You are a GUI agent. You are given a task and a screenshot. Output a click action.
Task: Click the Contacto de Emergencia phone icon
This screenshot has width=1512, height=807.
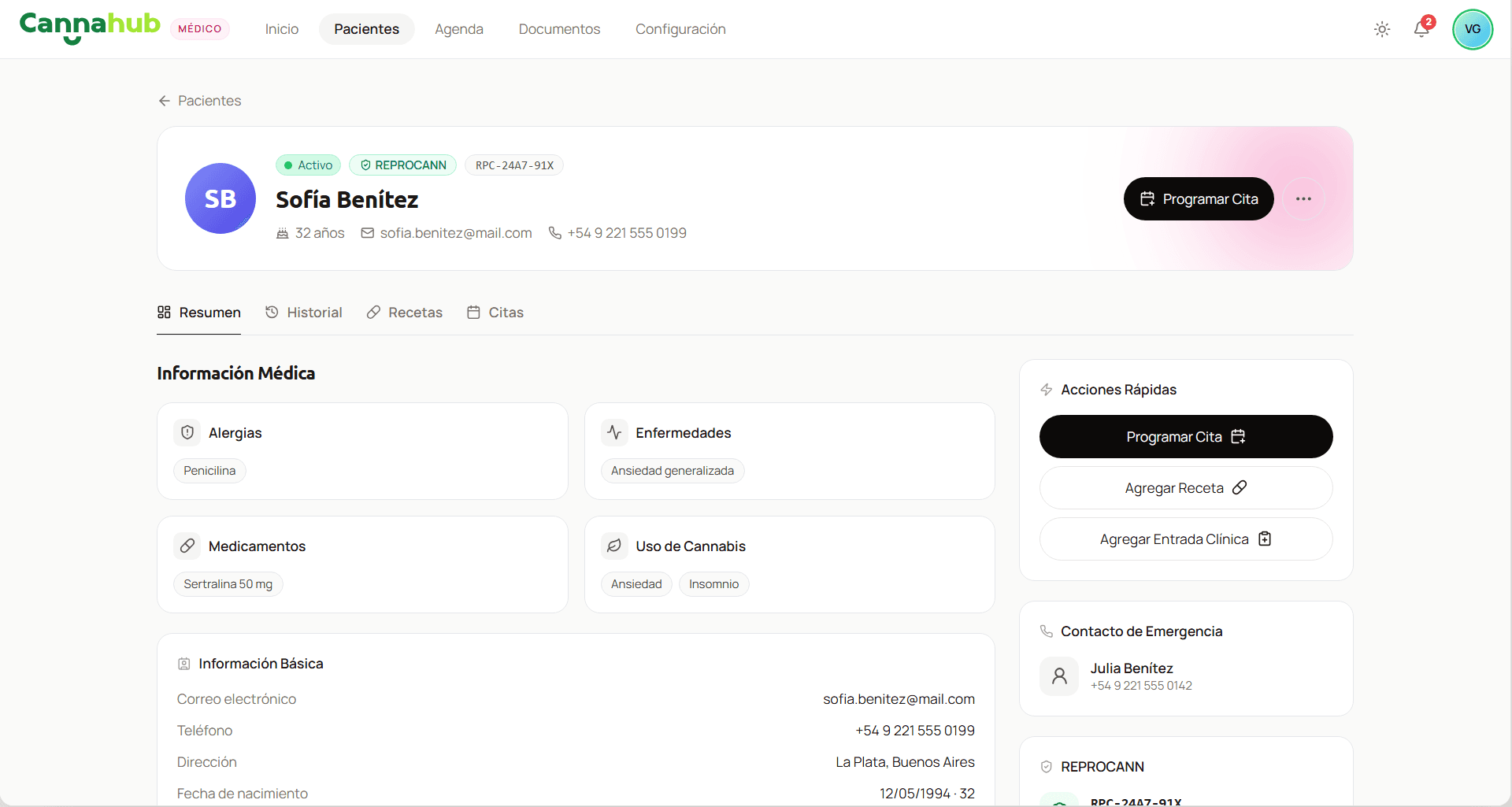coord(1047,631)
